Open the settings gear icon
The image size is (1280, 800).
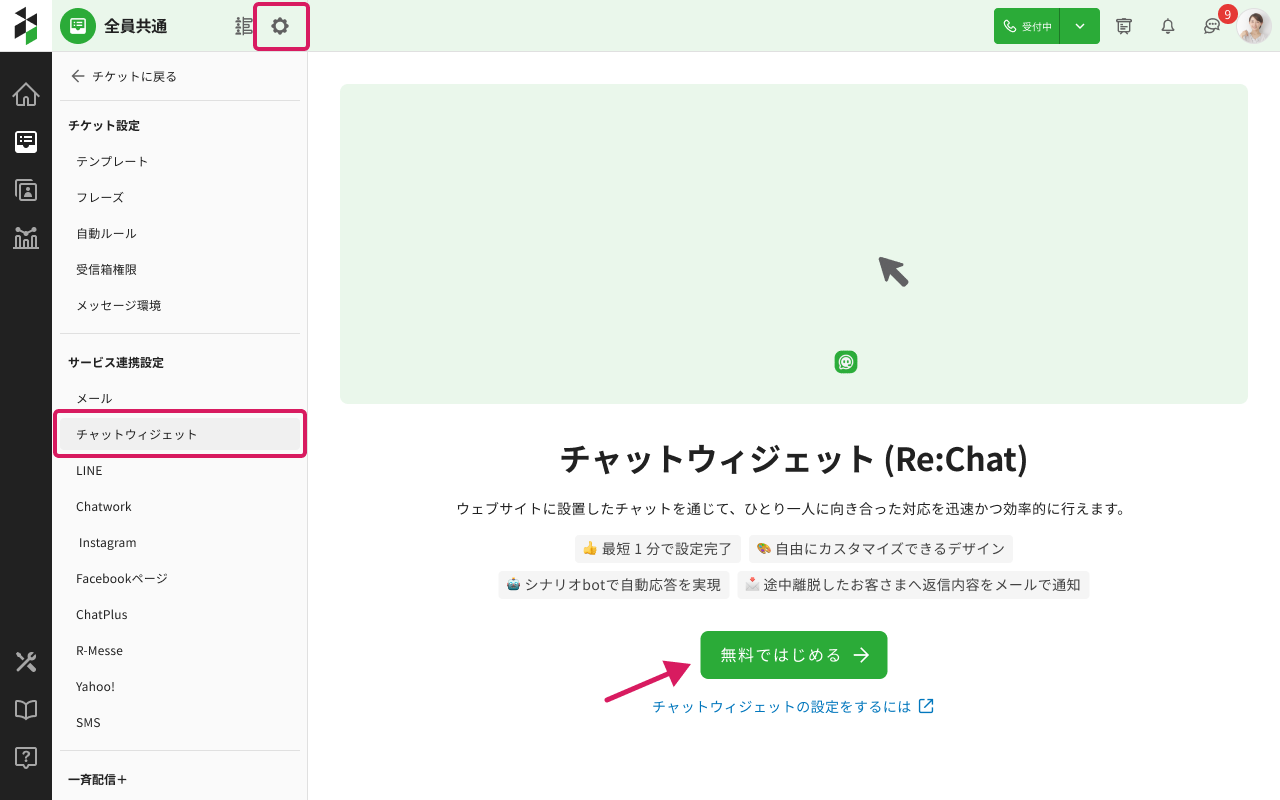[280, 26]
